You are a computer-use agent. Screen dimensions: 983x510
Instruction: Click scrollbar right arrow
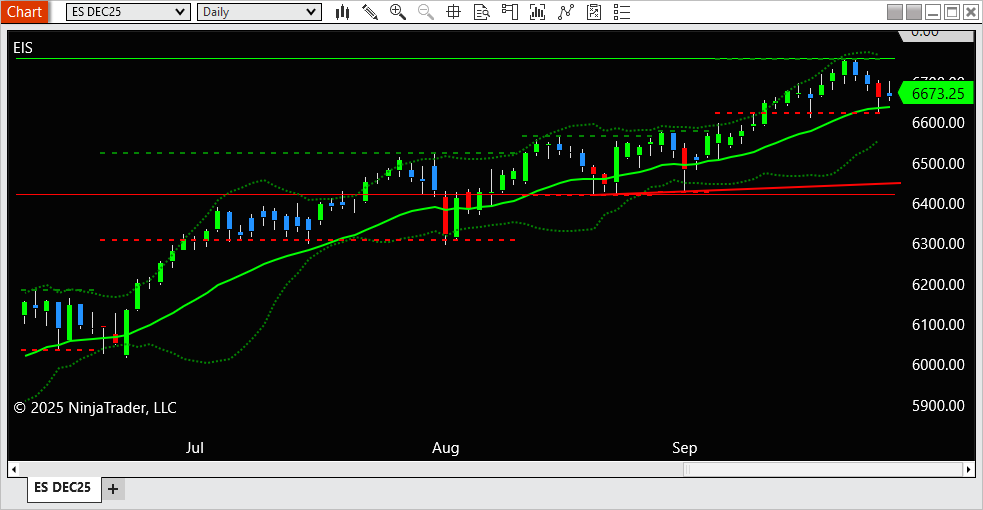pyautogui.click(x=969, y=469)
